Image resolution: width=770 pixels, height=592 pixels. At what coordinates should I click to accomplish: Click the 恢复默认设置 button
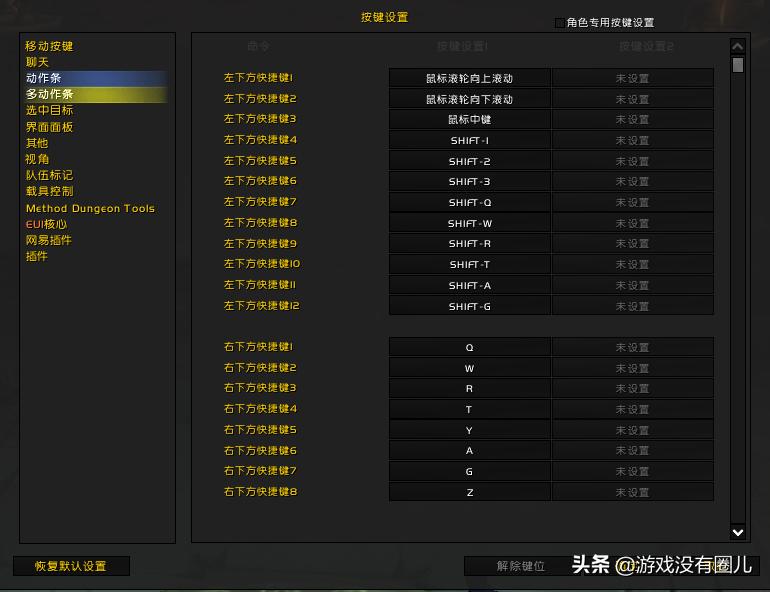click(71, 566)
